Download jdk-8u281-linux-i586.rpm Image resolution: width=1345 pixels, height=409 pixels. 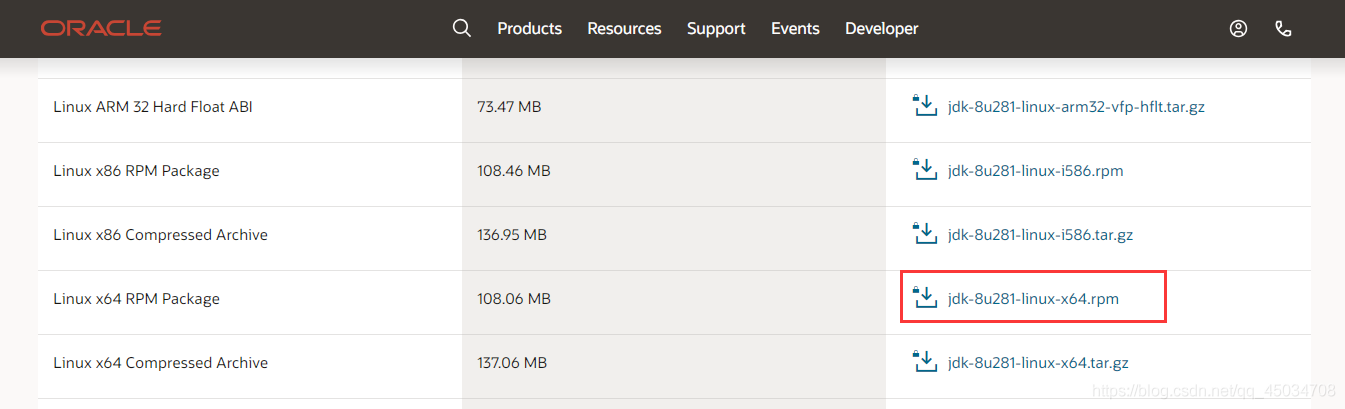click(1035, 170)
